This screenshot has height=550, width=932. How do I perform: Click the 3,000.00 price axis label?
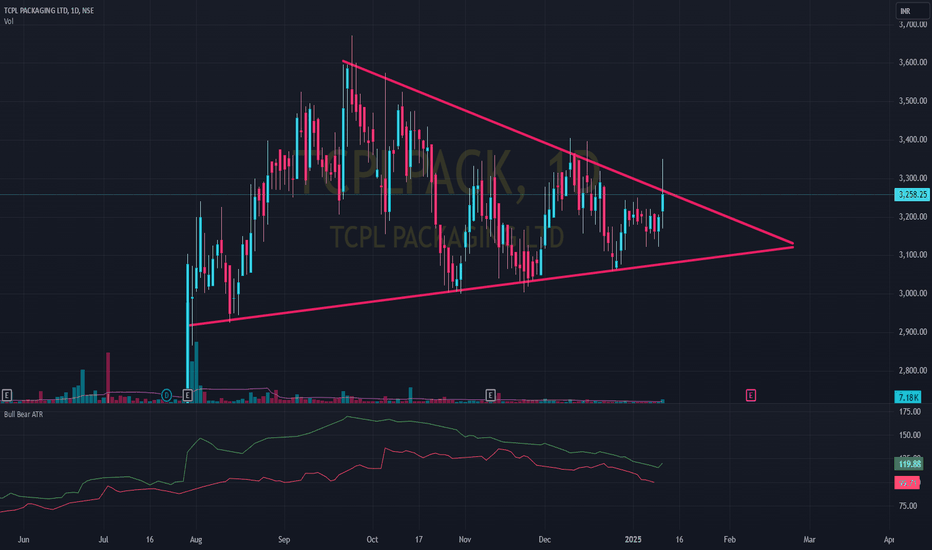click(912, 293)
